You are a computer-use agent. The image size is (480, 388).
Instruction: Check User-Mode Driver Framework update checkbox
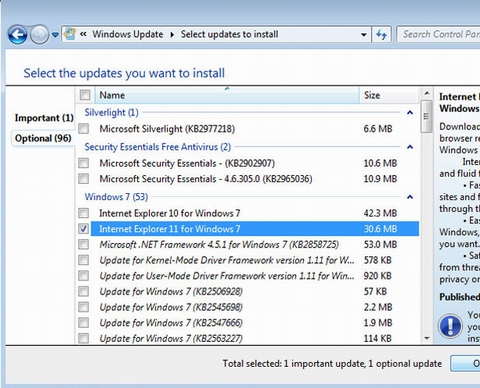[83, 276]
